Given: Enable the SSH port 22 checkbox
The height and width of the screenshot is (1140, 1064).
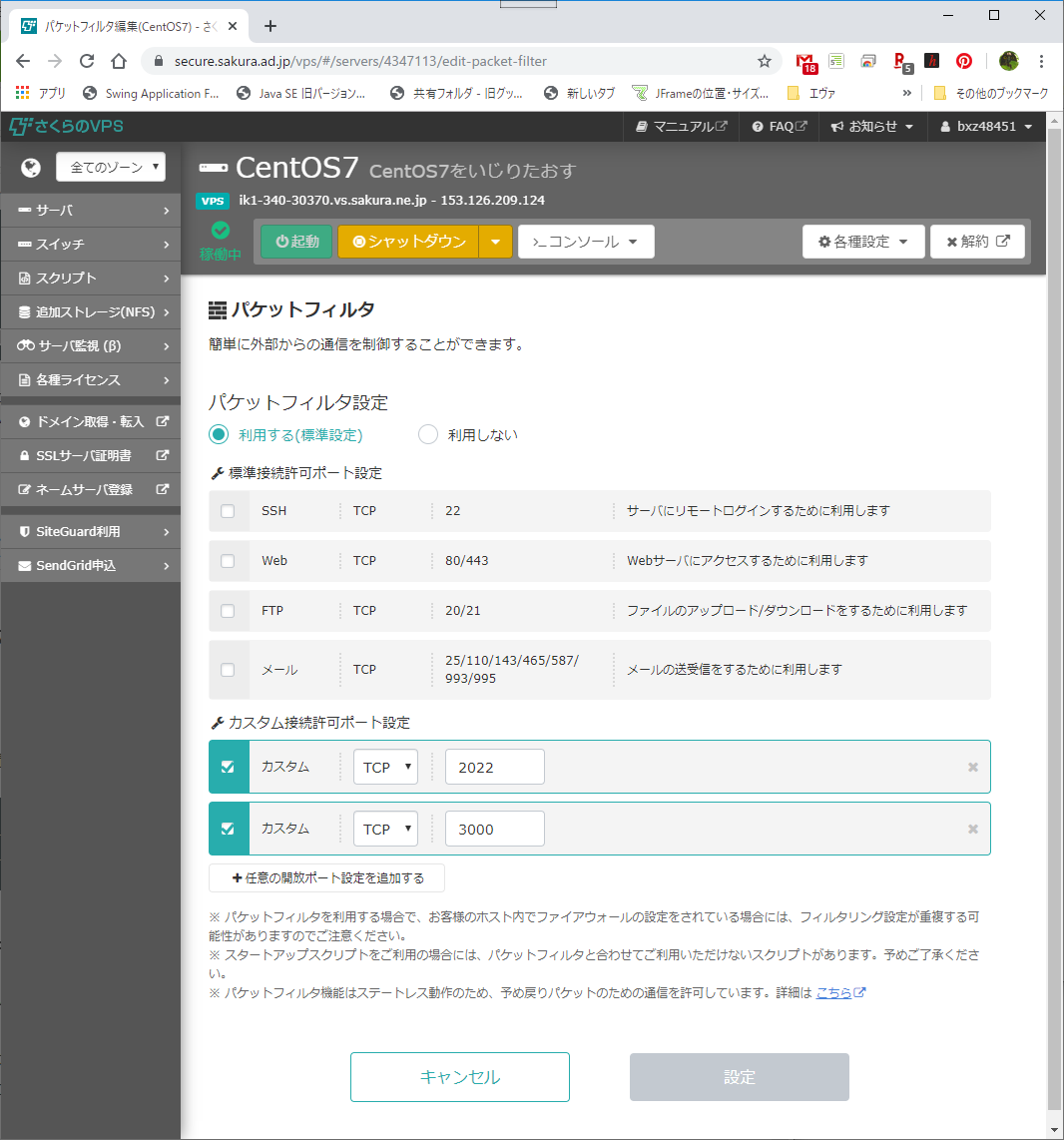Looking at the screenshot, I should click(x=229, y=510).
